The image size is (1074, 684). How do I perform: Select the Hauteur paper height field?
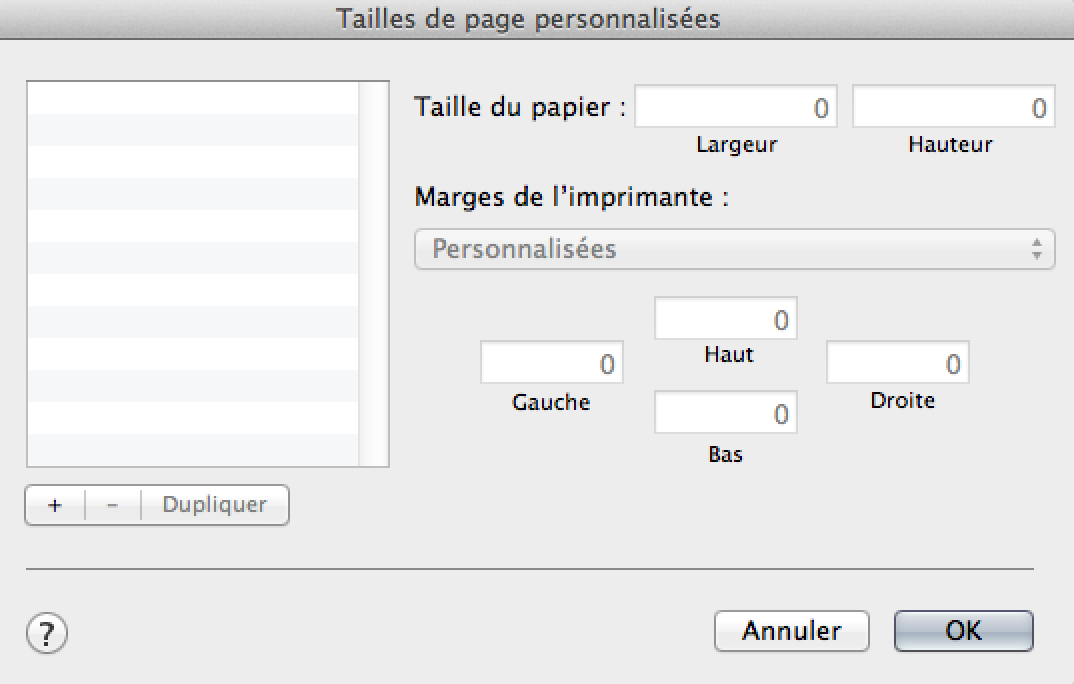point(953,108)
